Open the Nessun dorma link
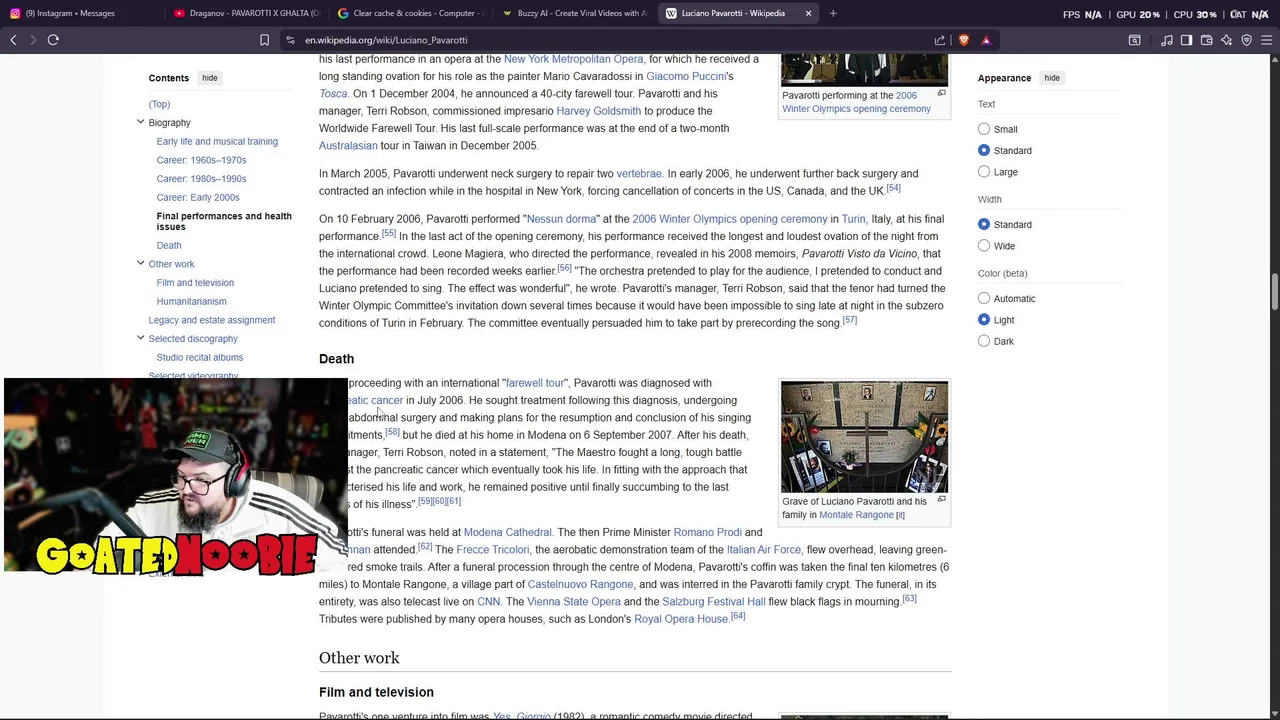 (561, 219)
